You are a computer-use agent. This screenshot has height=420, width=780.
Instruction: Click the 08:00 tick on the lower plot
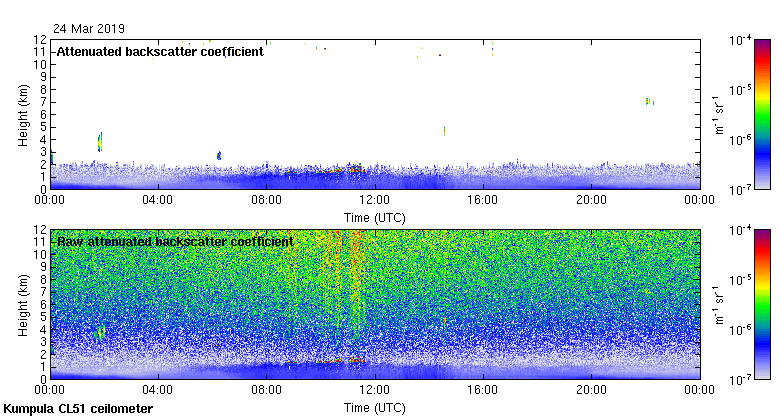pos(267,390)
